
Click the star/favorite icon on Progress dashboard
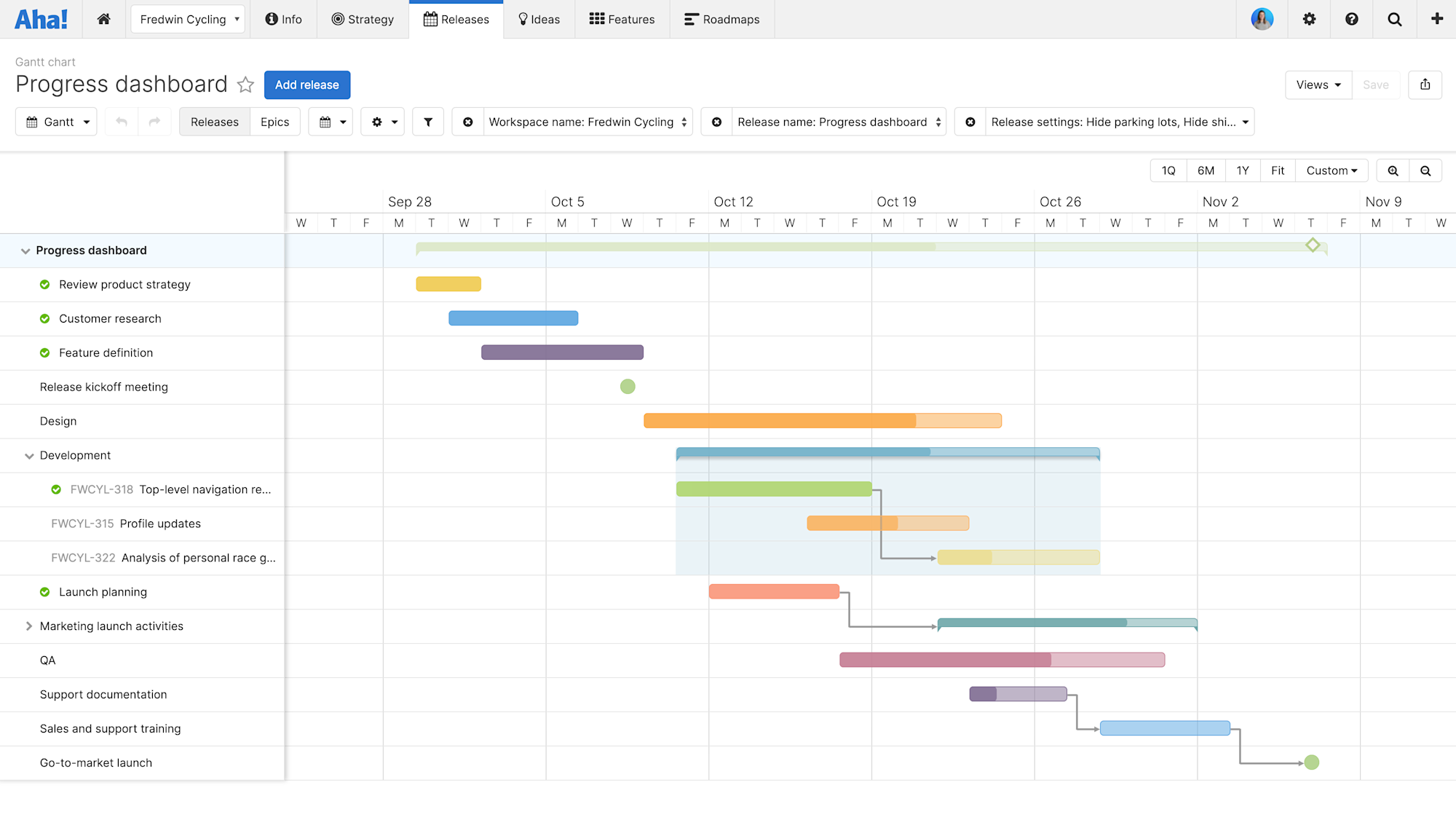click(x=246, y=85)
